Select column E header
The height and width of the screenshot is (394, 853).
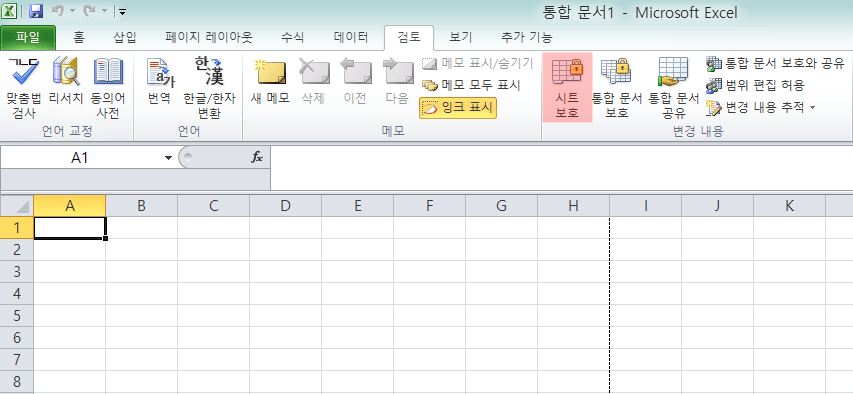pyautogui.click(x=357, y=206)
